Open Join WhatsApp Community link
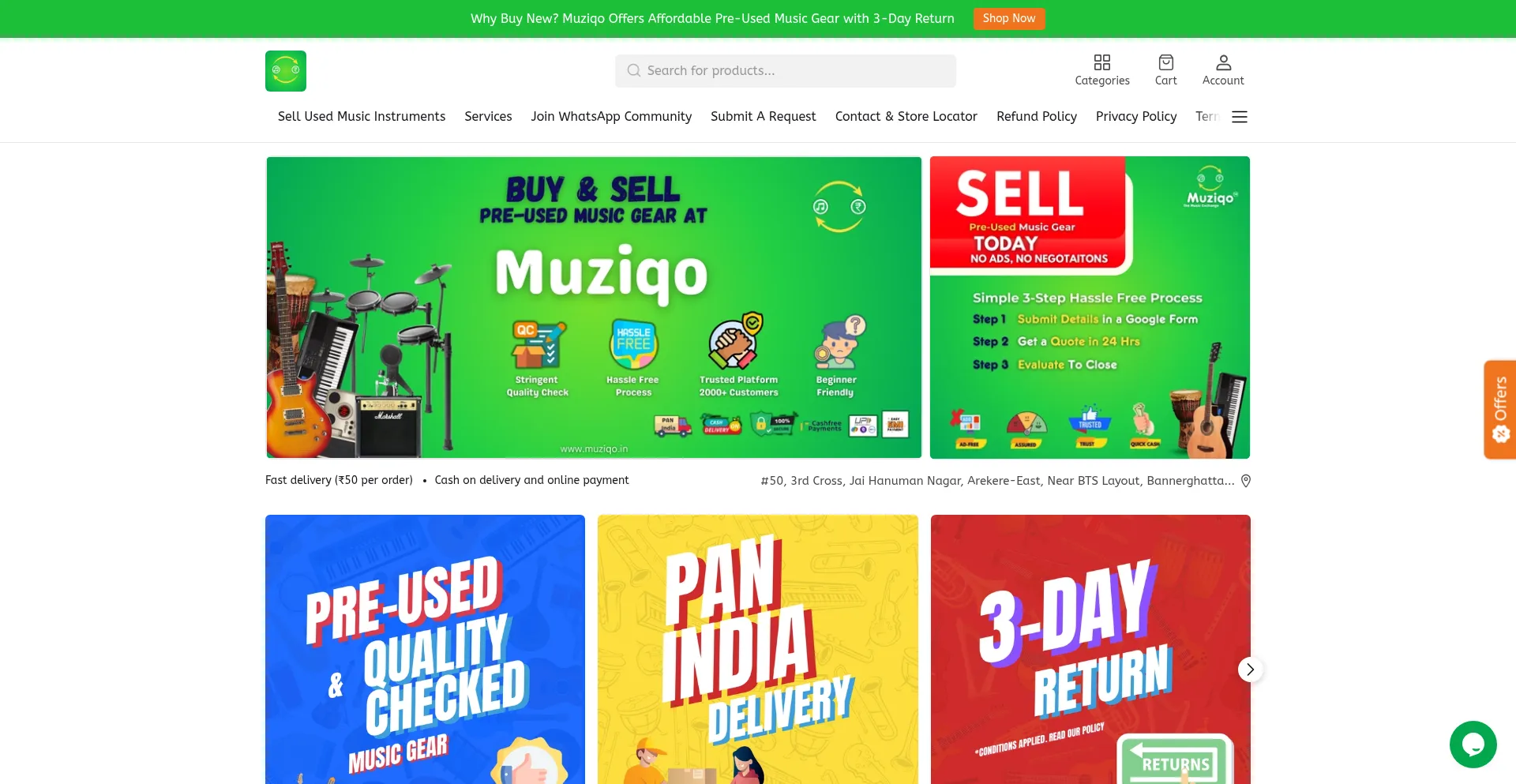Screen dimensions: 1516x784 (611, 117)
